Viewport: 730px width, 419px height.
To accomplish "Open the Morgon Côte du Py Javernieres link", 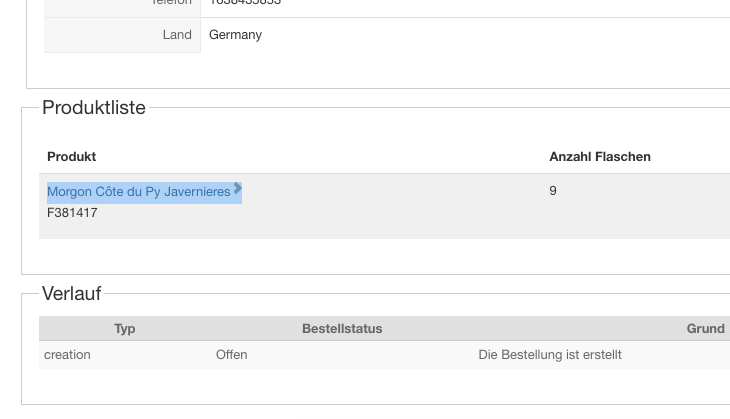I will (x=138, y=191).
